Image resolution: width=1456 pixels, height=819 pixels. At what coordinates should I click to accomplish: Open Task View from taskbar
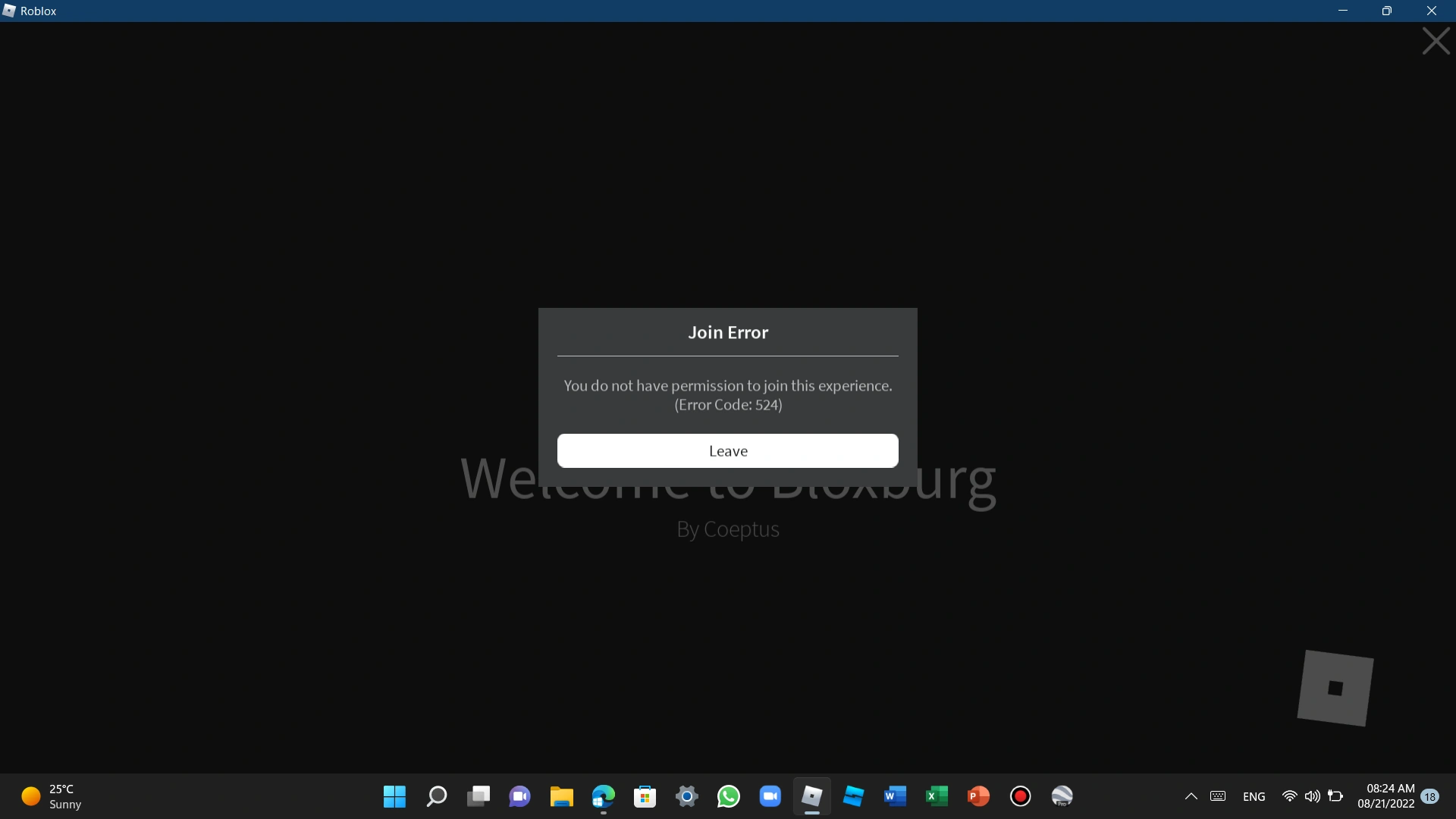tap(478, 796)
